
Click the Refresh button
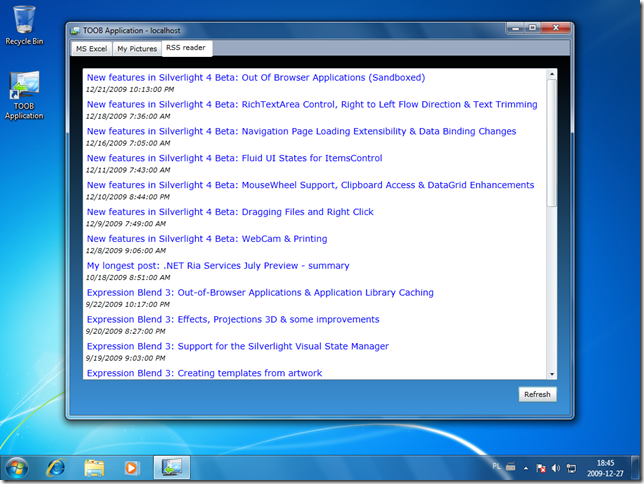tap(537, 394)
